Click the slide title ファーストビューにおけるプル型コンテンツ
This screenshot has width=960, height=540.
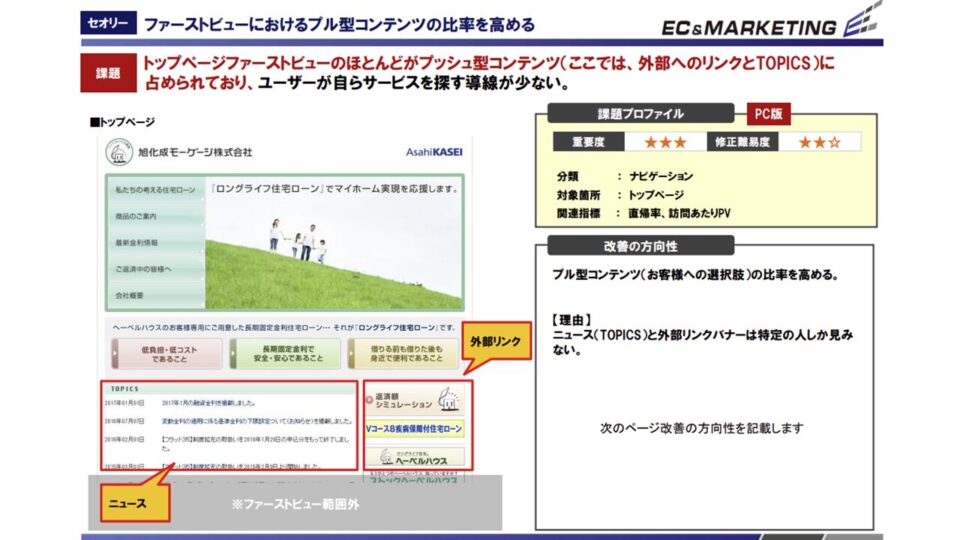tap(340, 24)
